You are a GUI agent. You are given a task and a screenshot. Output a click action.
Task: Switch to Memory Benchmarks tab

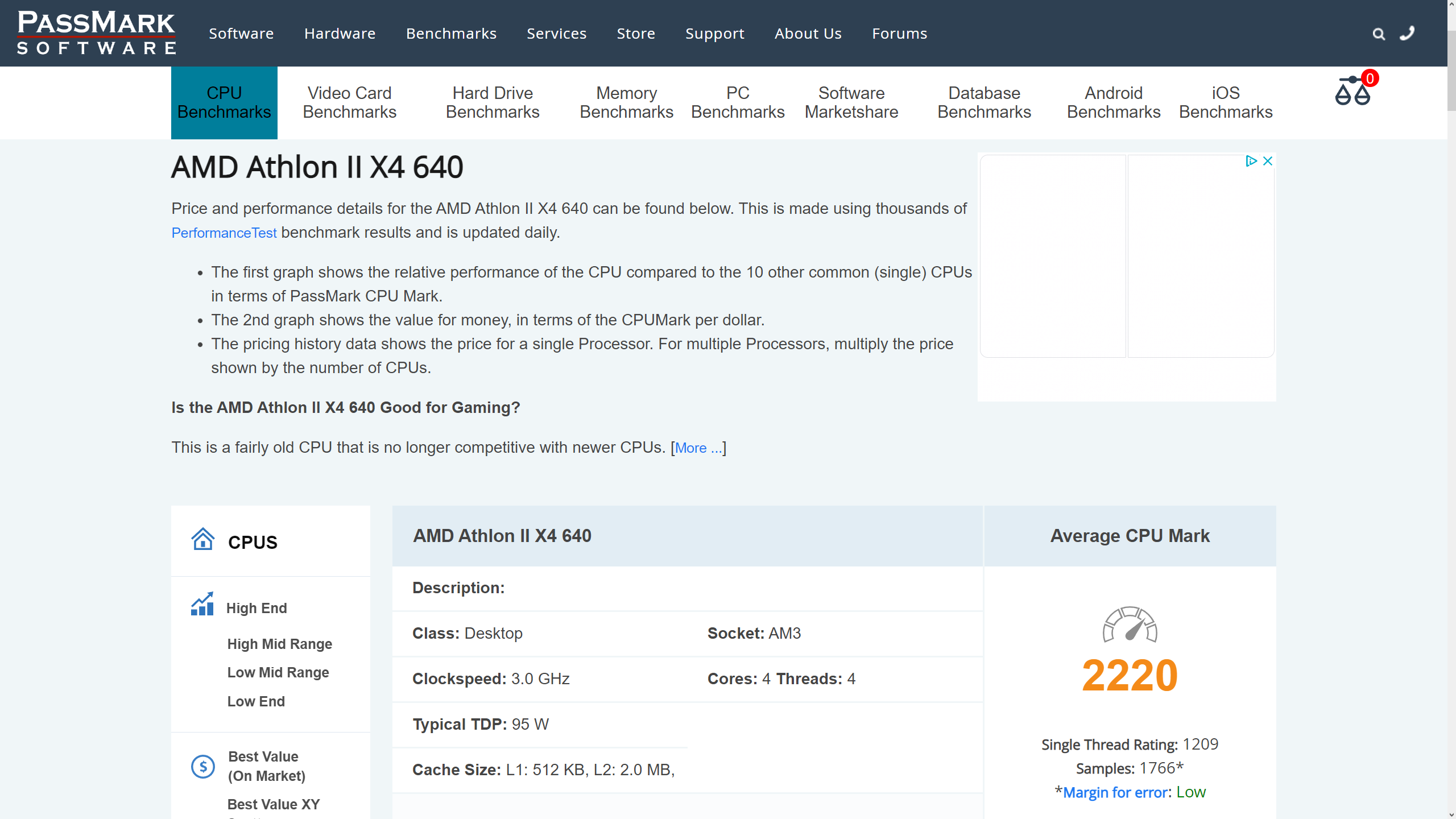click(626, 102)
